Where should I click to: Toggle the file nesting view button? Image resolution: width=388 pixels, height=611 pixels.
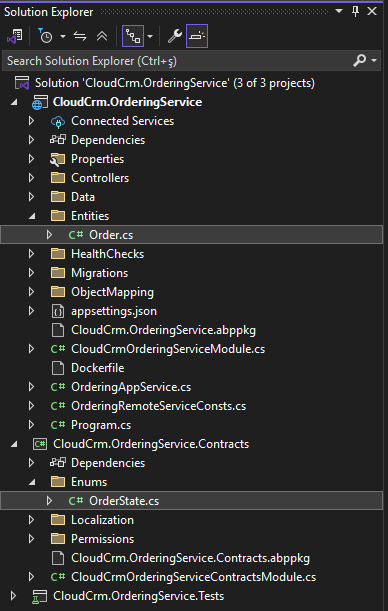tap(133, 36)
